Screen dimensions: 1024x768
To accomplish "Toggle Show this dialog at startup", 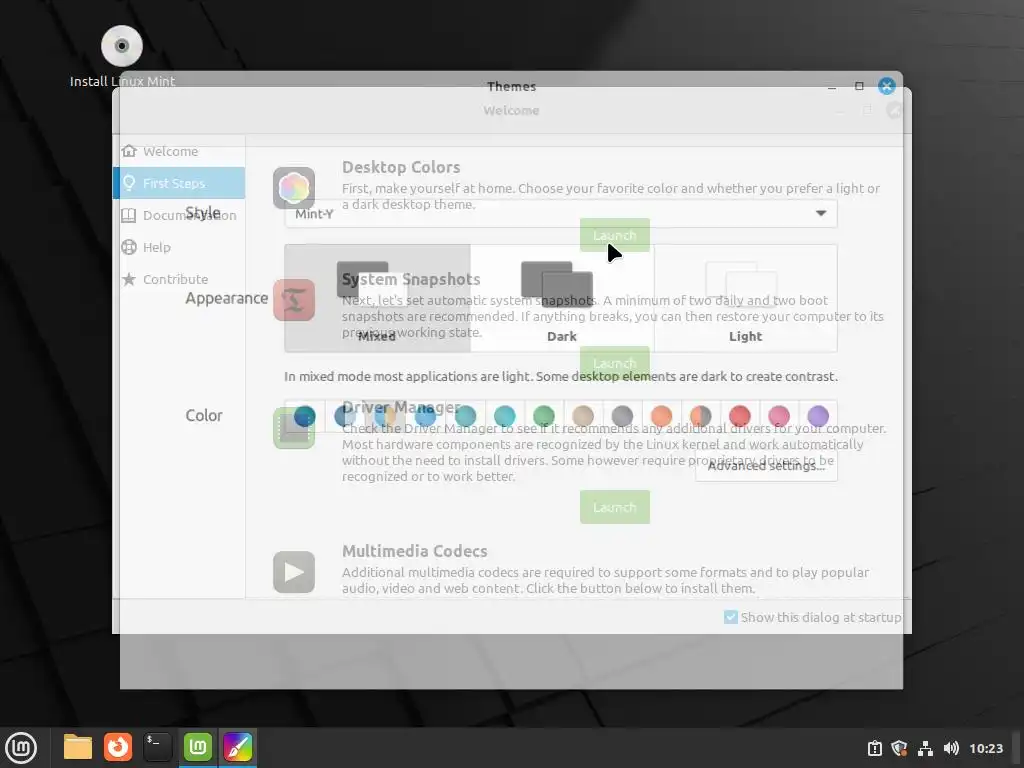I will [x=731, y=617].
